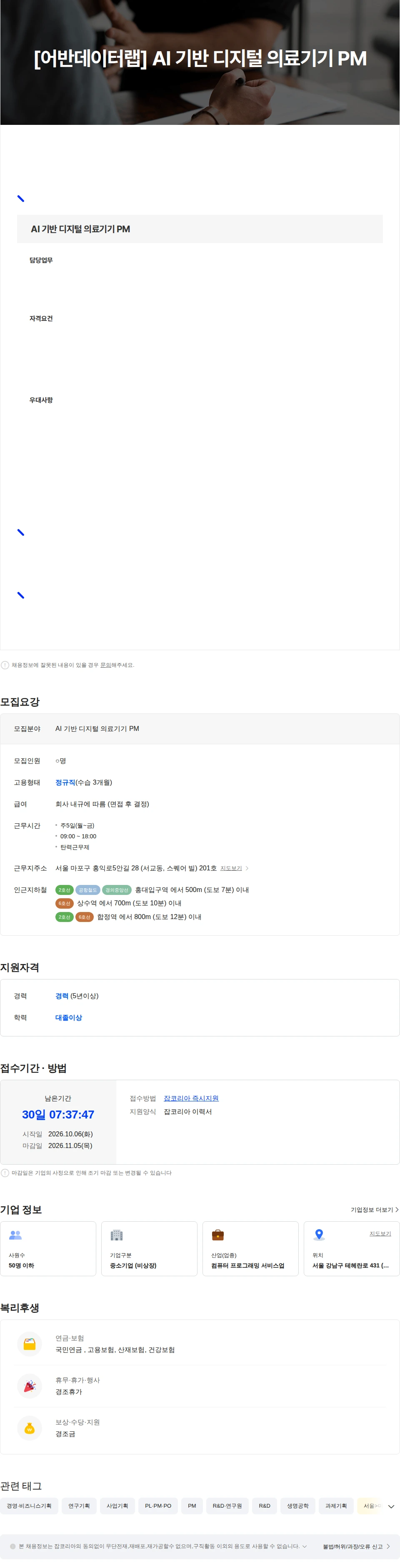This screenshot has height=1568, width=400.
Task: Select the 연구기획 tag
Action: coord(79,1506)
